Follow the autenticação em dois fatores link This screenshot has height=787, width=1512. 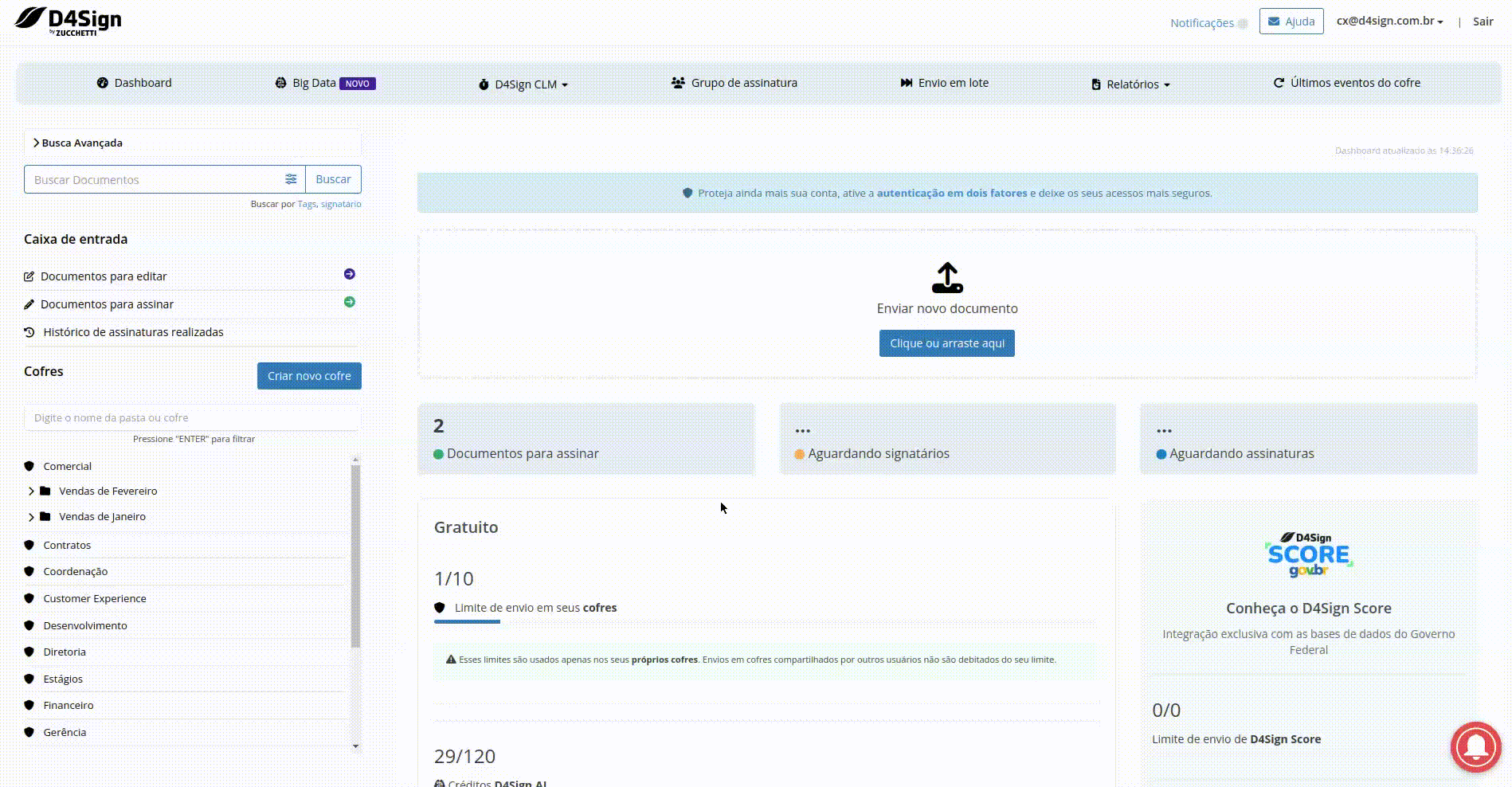point(951,193)
